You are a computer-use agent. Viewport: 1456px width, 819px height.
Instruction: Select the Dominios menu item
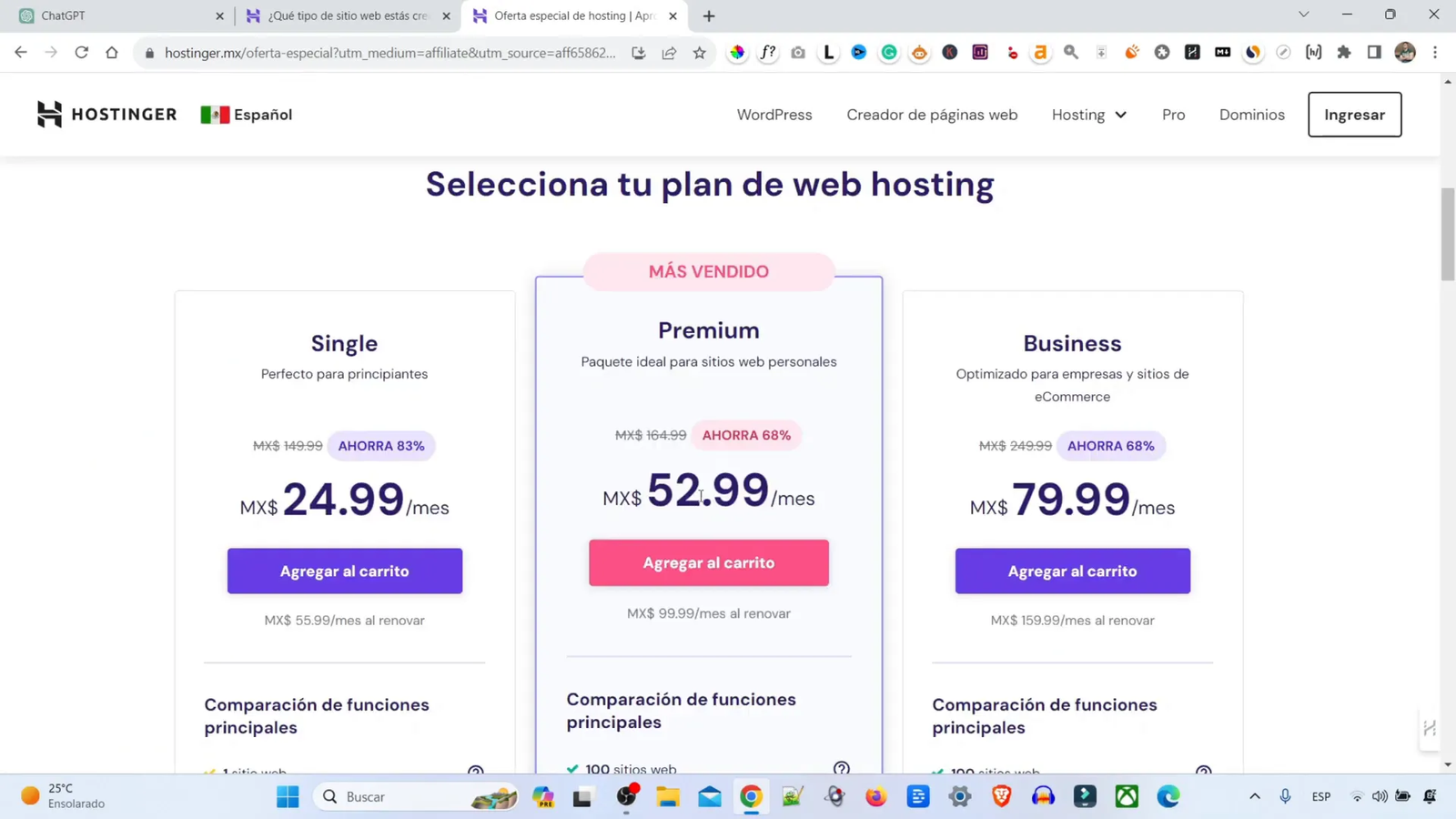click(x=1252, y=115)
